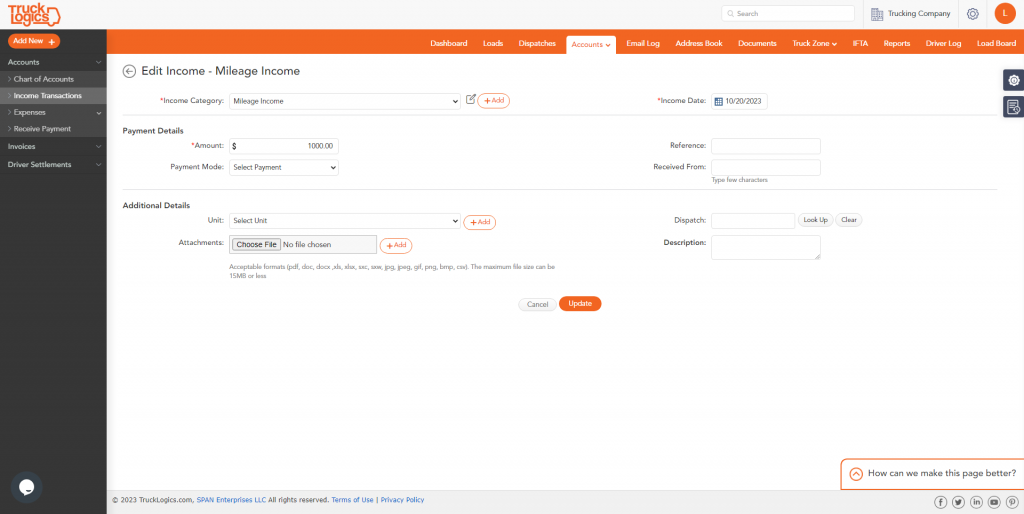This screenshot has width=1024, height=514.
Task: Visit the Twitter social icon
Action: click(x=958, y=502)
